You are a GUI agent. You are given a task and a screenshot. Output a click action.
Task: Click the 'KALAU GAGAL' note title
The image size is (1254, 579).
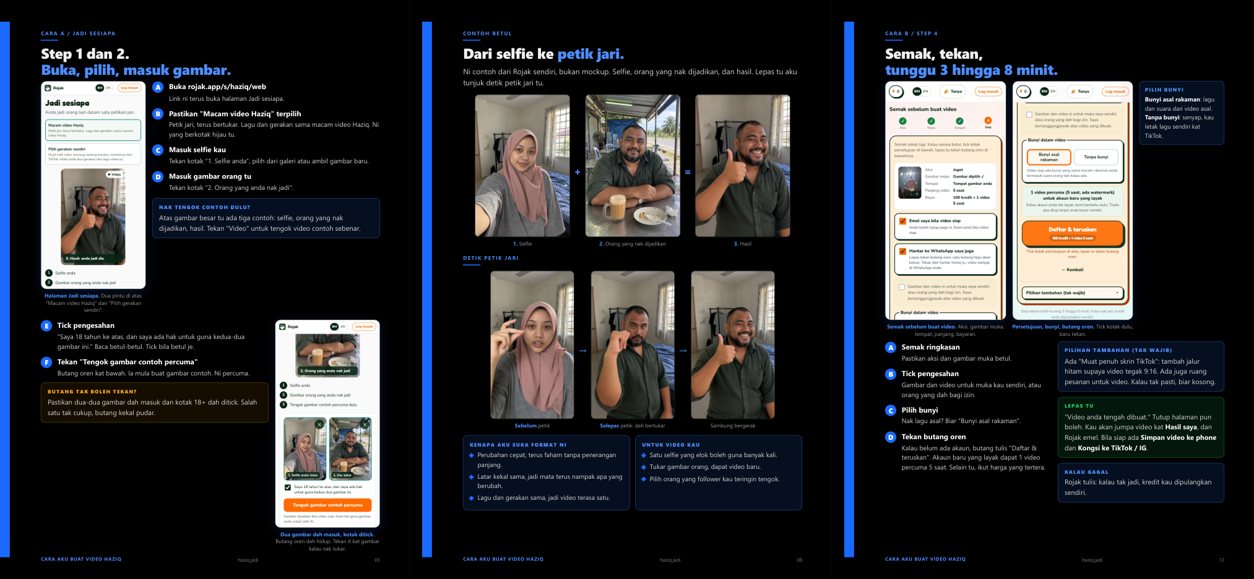(x=1084, y=471)
